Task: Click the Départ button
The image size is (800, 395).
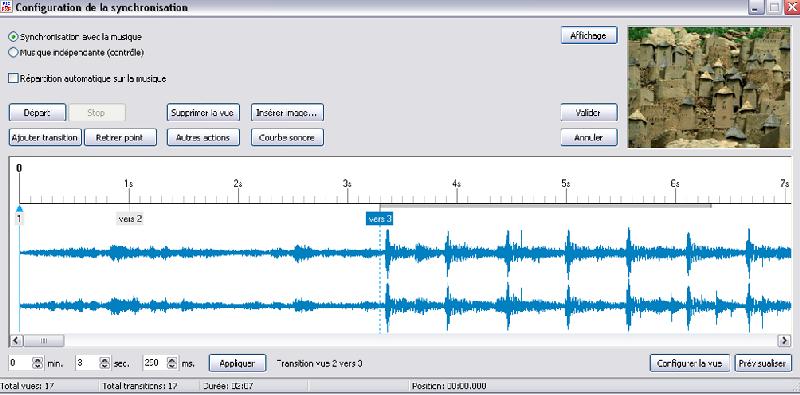Action: coord(37,113)
